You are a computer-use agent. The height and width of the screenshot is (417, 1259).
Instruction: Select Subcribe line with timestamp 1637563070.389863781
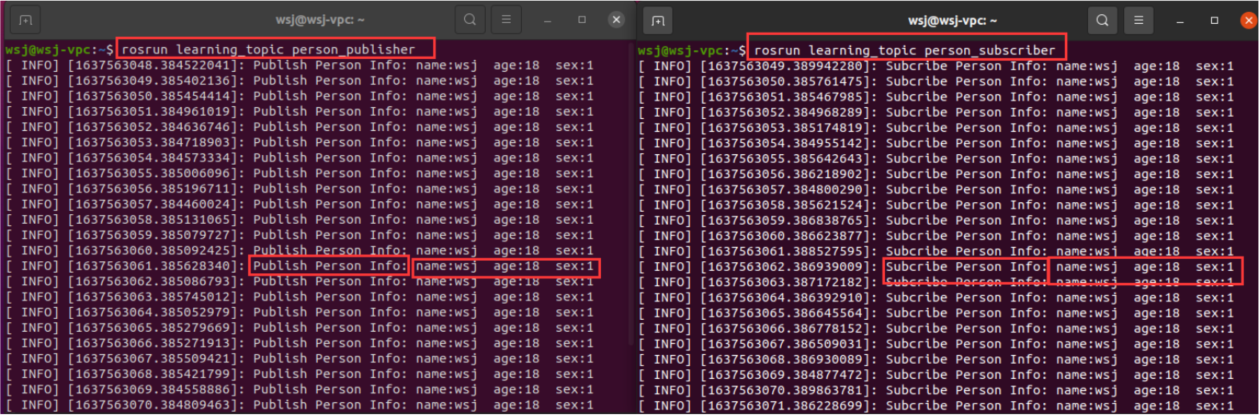point(935,392)
